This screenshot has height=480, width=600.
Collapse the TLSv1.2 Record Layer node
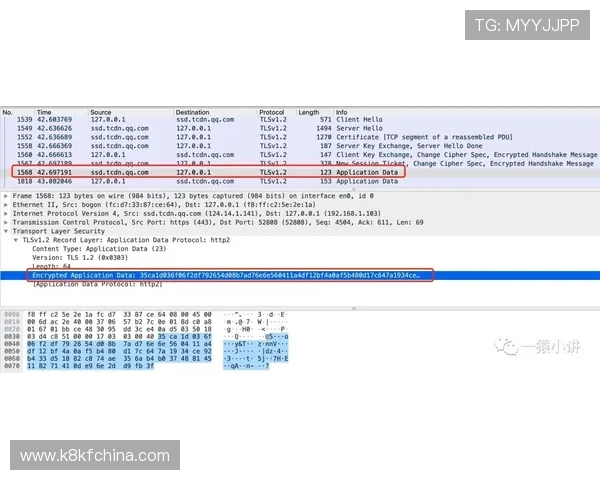pyautogui.click(x=15, y=240)
